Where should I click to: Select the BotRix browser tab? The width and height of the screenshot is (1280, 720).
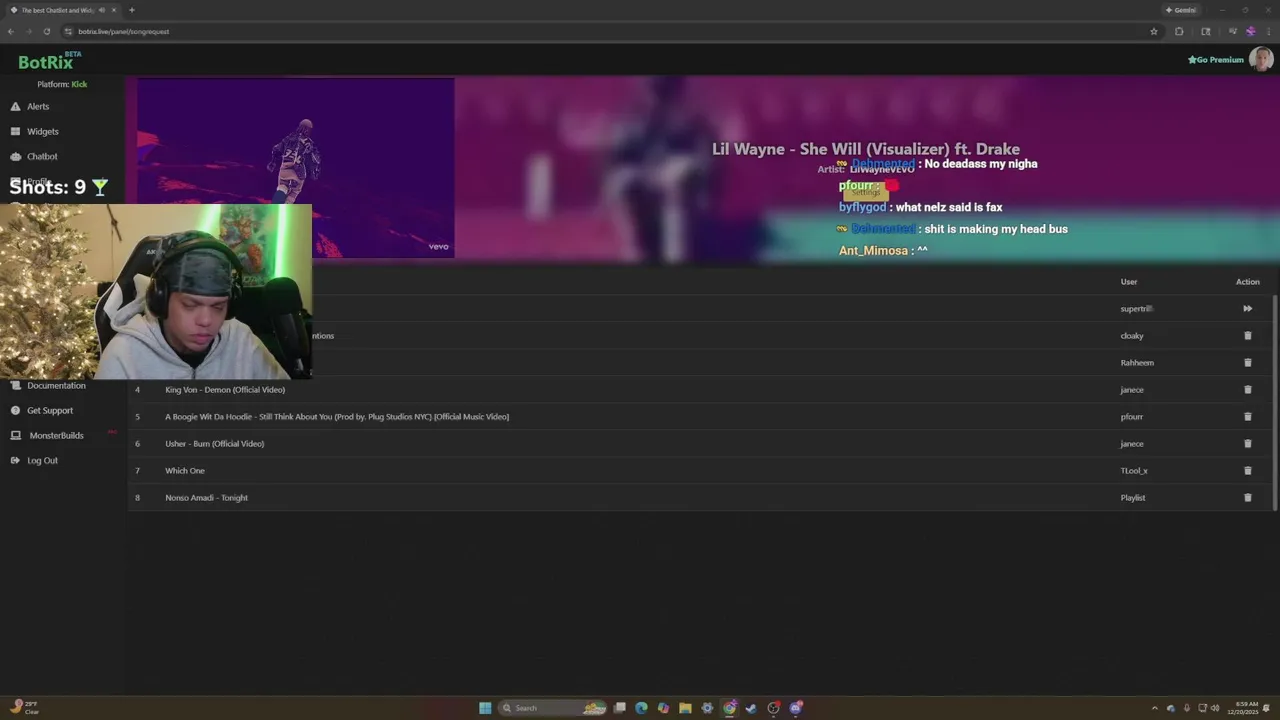click(x=62, y=10)
